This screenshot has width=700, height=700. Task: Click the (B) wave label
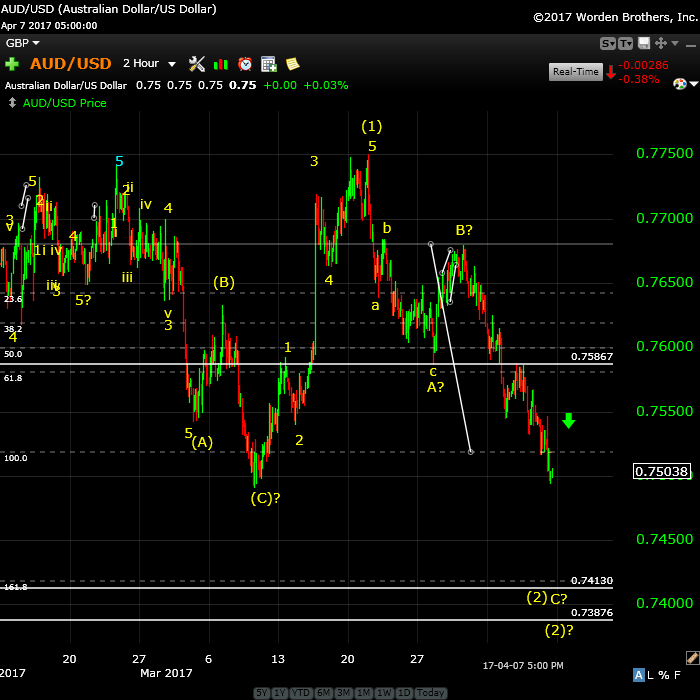click(x=224, y=283)
